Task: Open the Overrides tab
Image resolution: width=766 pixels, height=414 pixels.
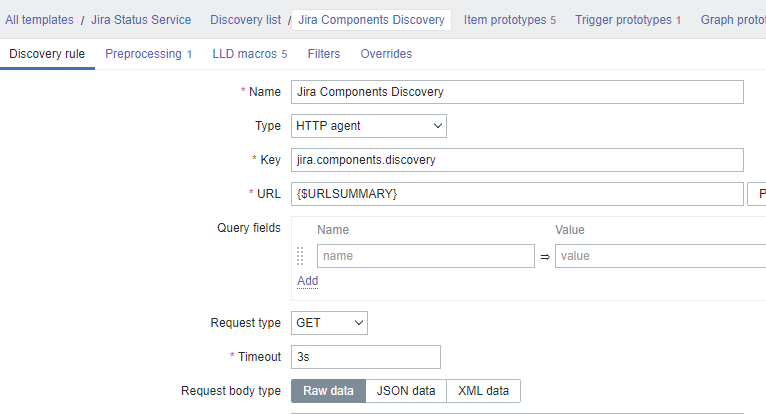Action: tap(386, 54)
